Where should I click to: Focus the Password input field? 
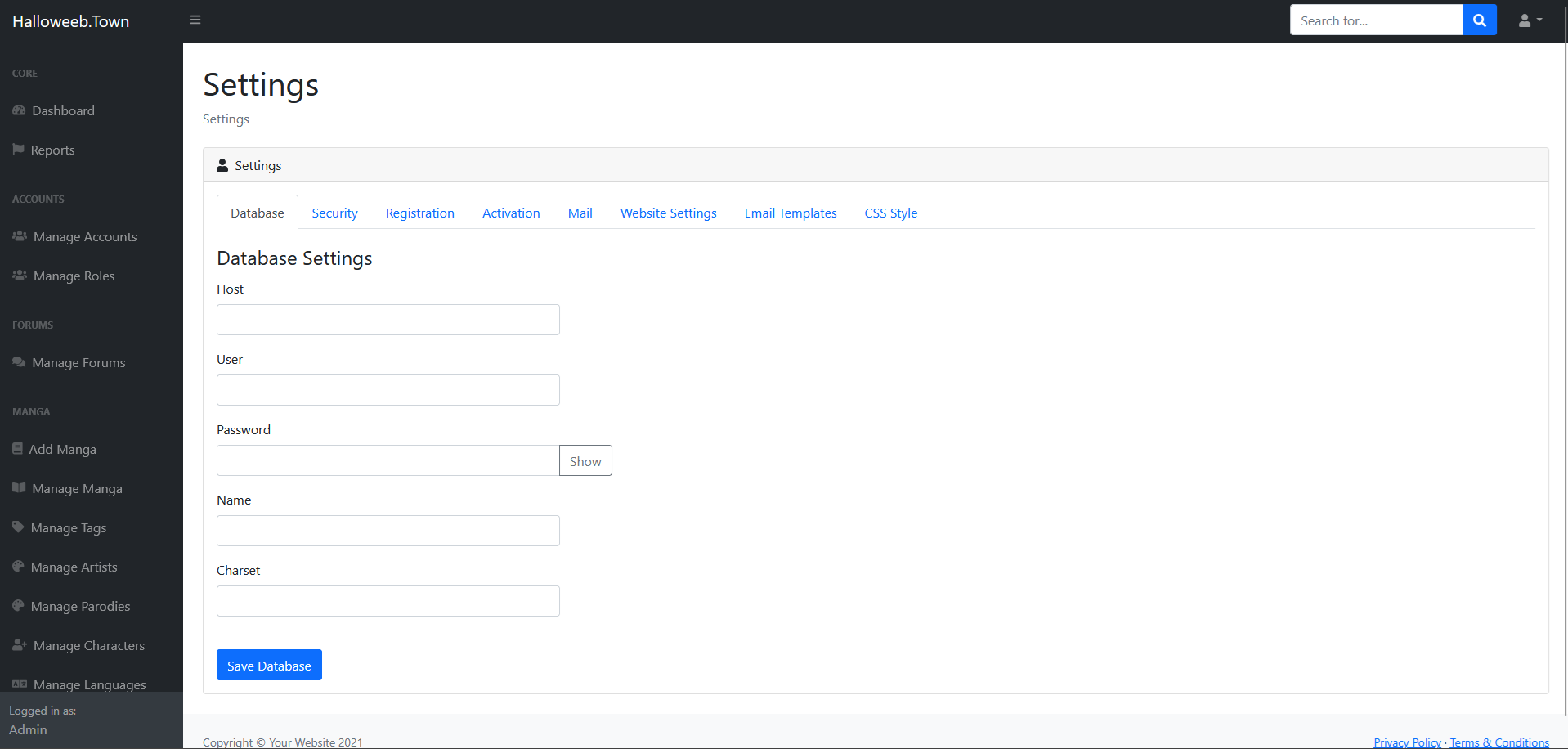pyautogui.click(x=388, y=460)
